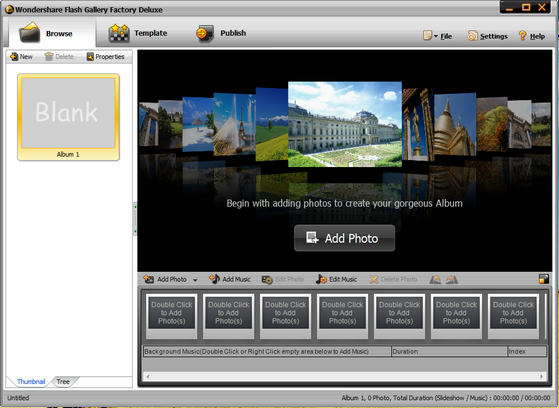Open the Template step

[138, 33]
